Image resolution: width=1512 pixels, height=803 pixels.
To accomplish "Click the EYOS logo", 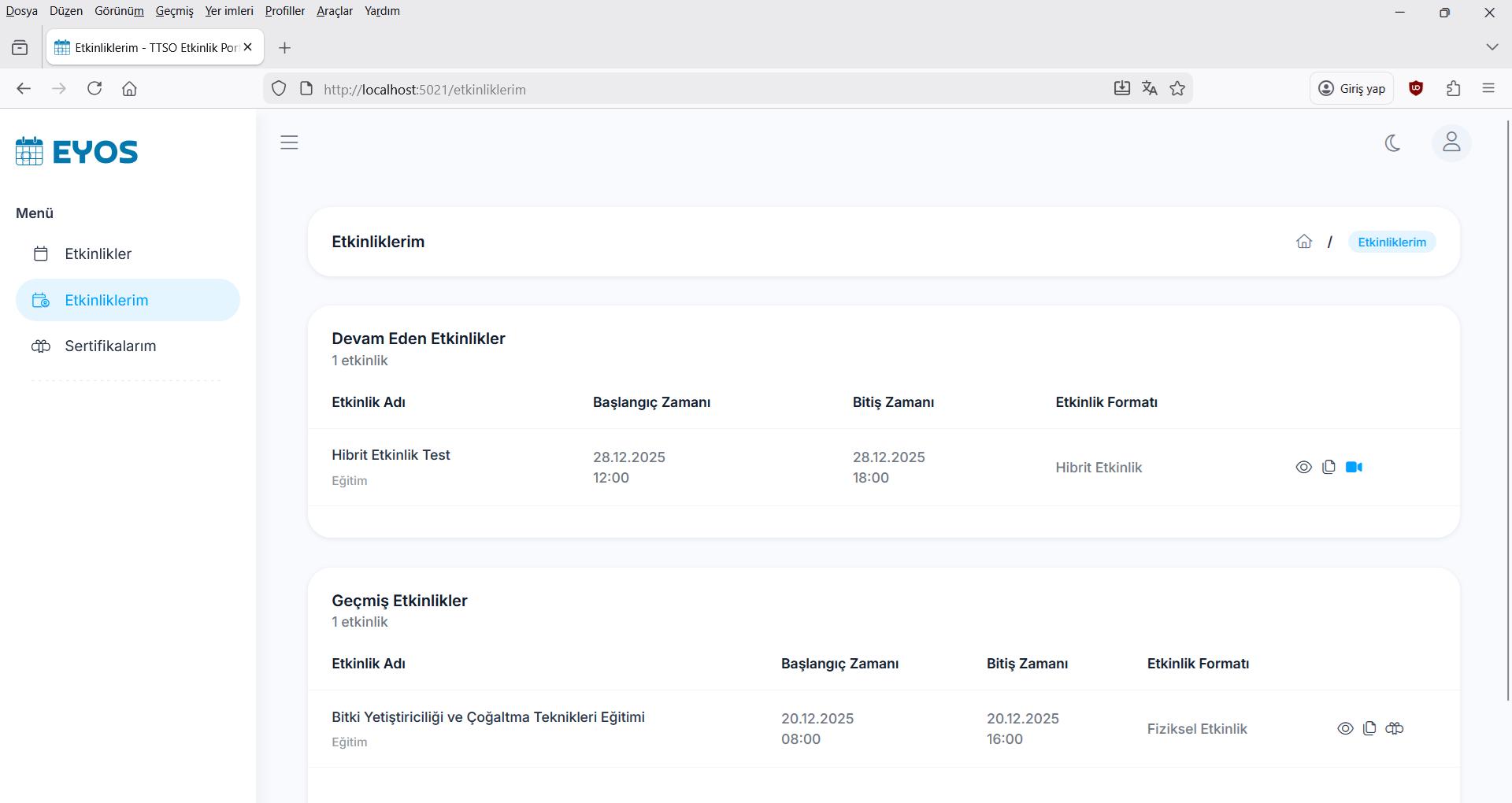I will (x=77, y=151).
